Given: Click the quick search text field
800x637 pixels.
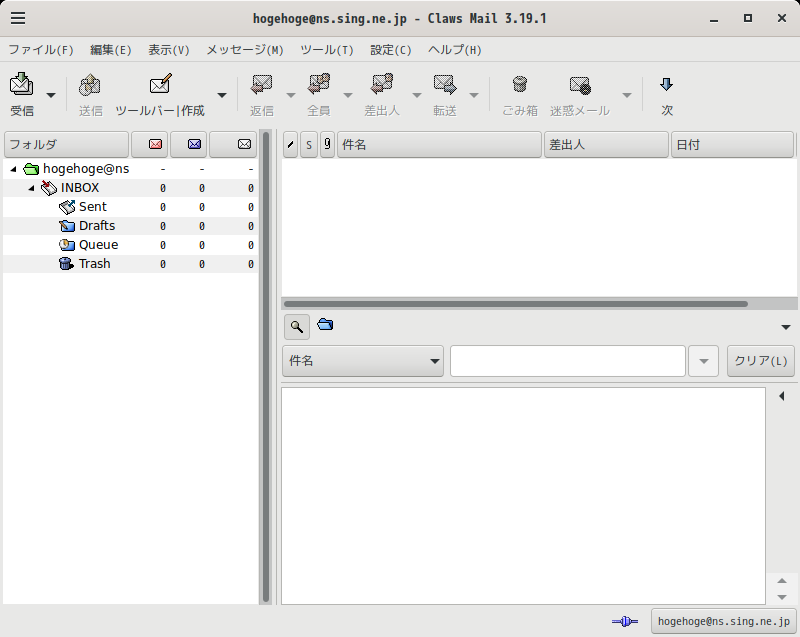Looking at the screenshot, I should coord(567,361).
